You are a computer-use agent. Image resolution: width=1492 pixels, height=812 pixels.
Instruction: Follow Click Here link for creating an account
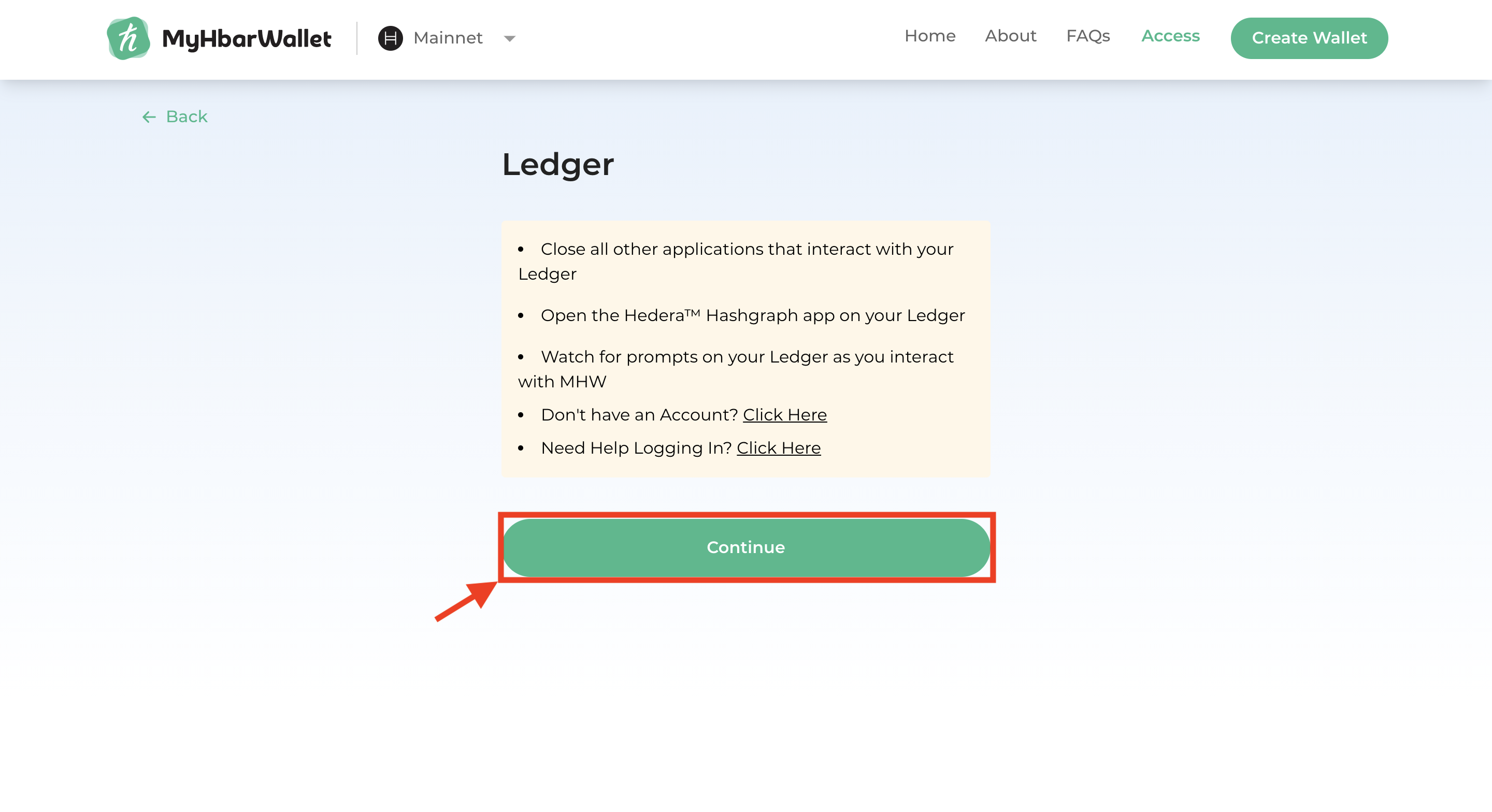(x=784, y=415)
